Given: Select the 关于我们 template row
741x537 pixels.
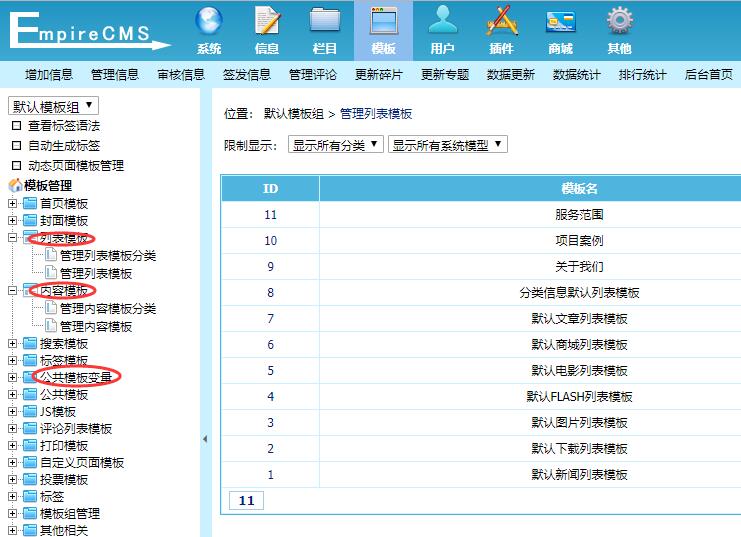Looking at the screenshot, I should 481,267.
